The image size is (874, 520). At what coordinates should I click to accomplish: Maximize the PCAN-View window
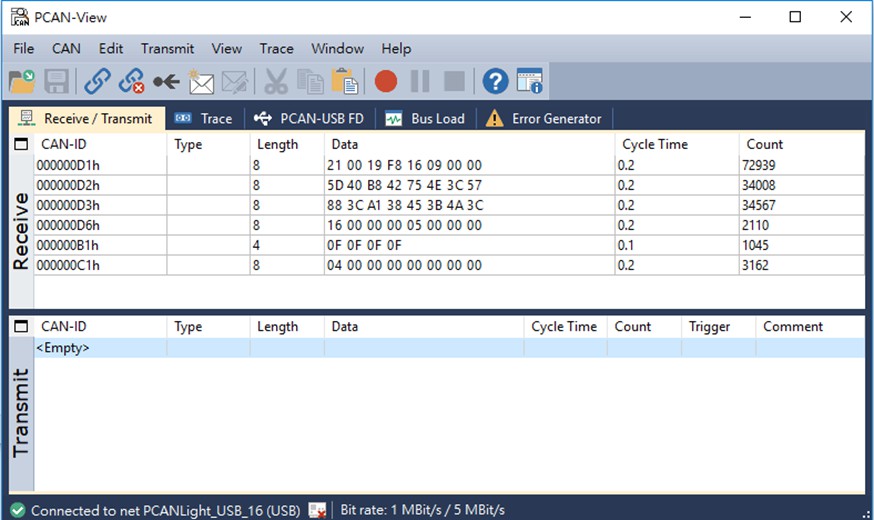(x=795, y=17)
